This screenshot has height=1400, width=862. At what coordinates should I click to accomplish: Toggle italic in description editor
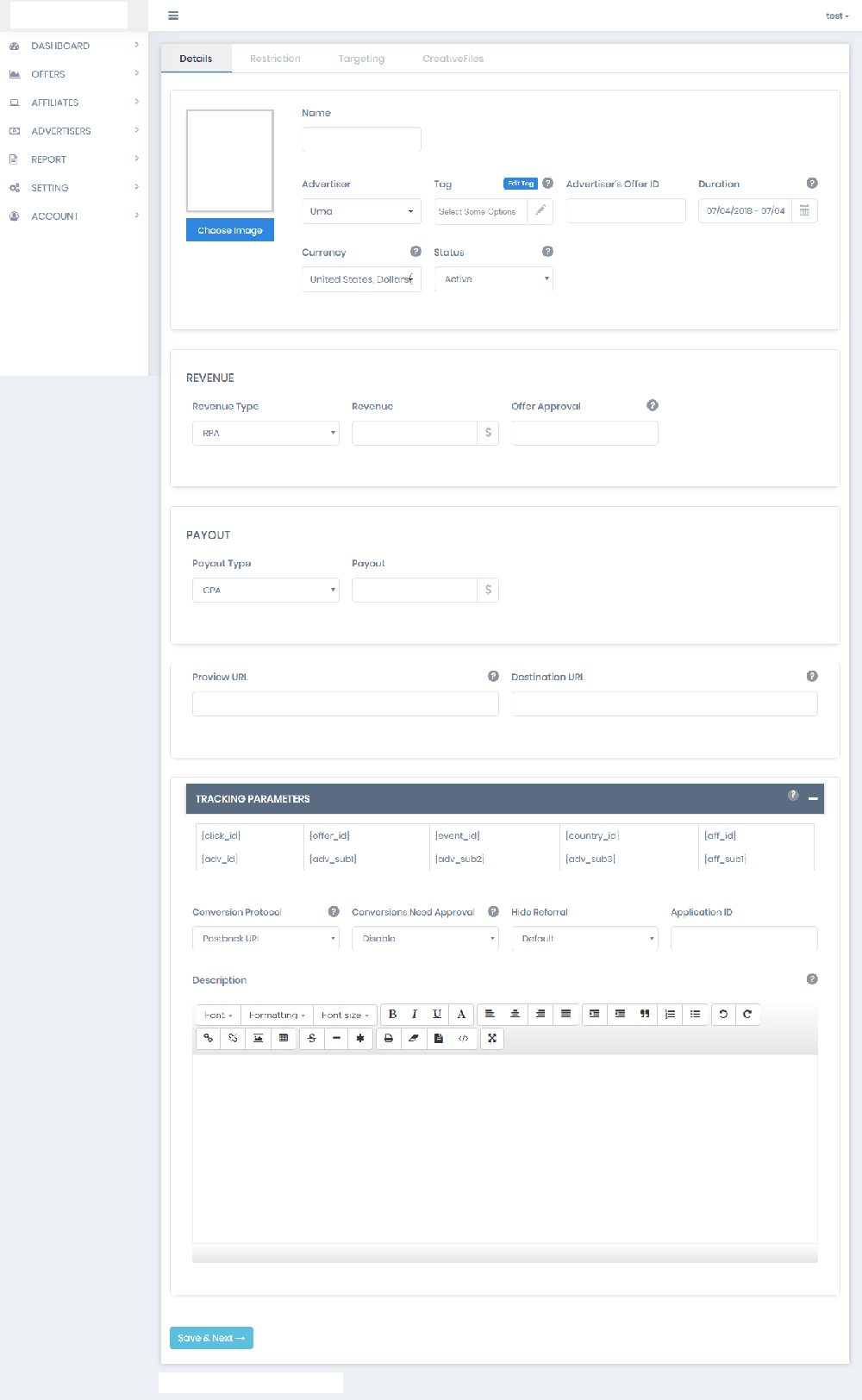click(x=415, y=1015)
